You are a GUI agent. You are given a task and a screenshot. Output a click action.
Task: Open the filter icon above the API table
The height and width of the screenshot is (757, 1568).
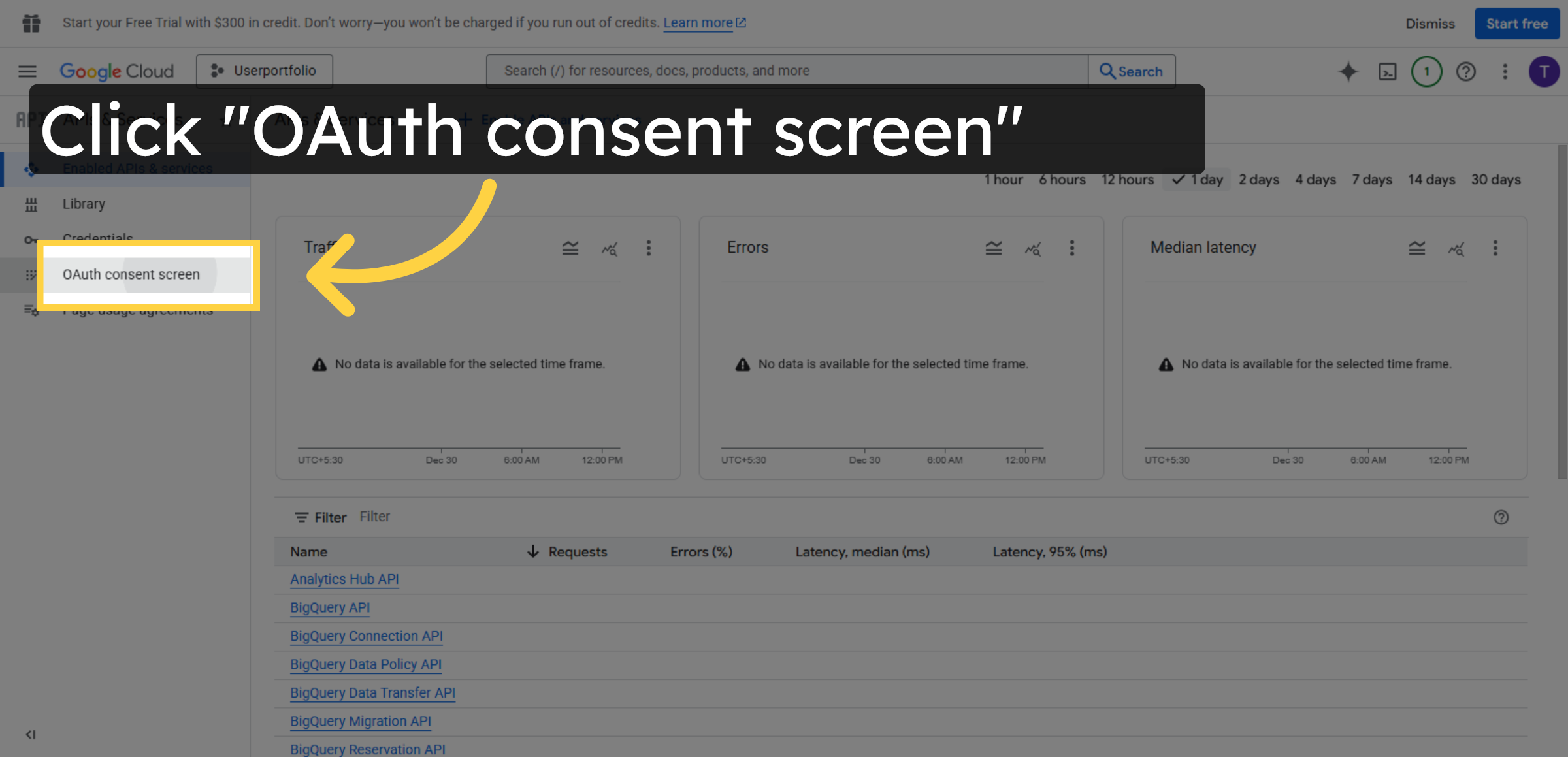click(301, 517)
